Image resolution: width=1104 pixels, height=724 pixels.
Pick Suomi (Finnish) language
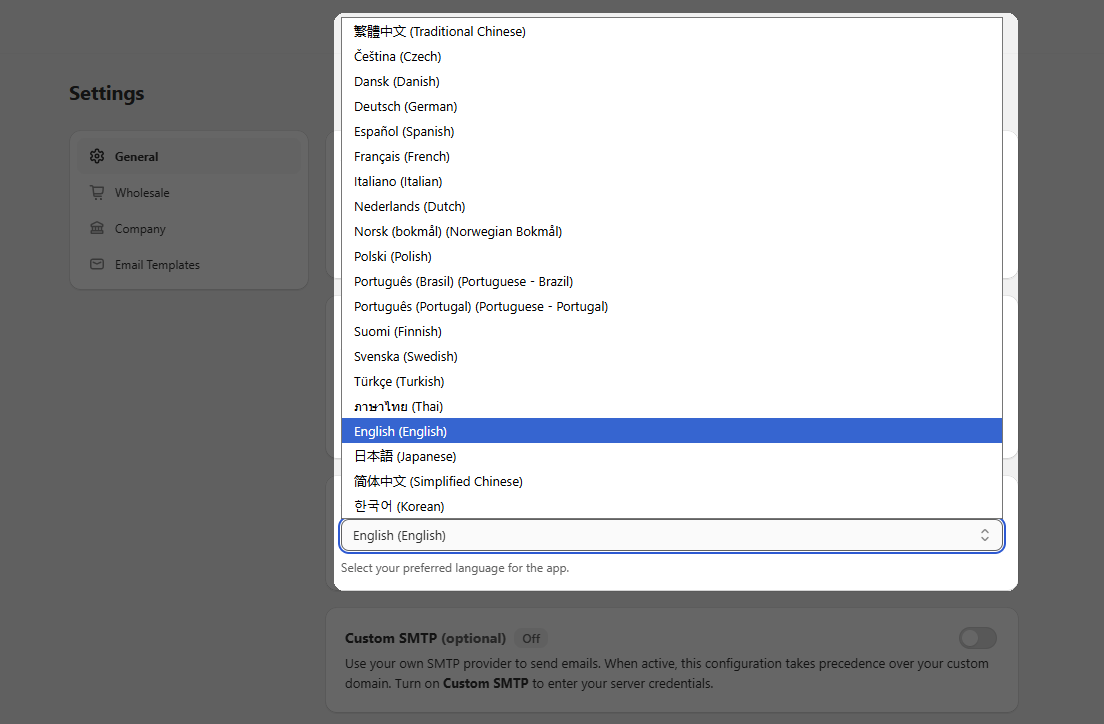pyautogui.click(x=672, y=332)
